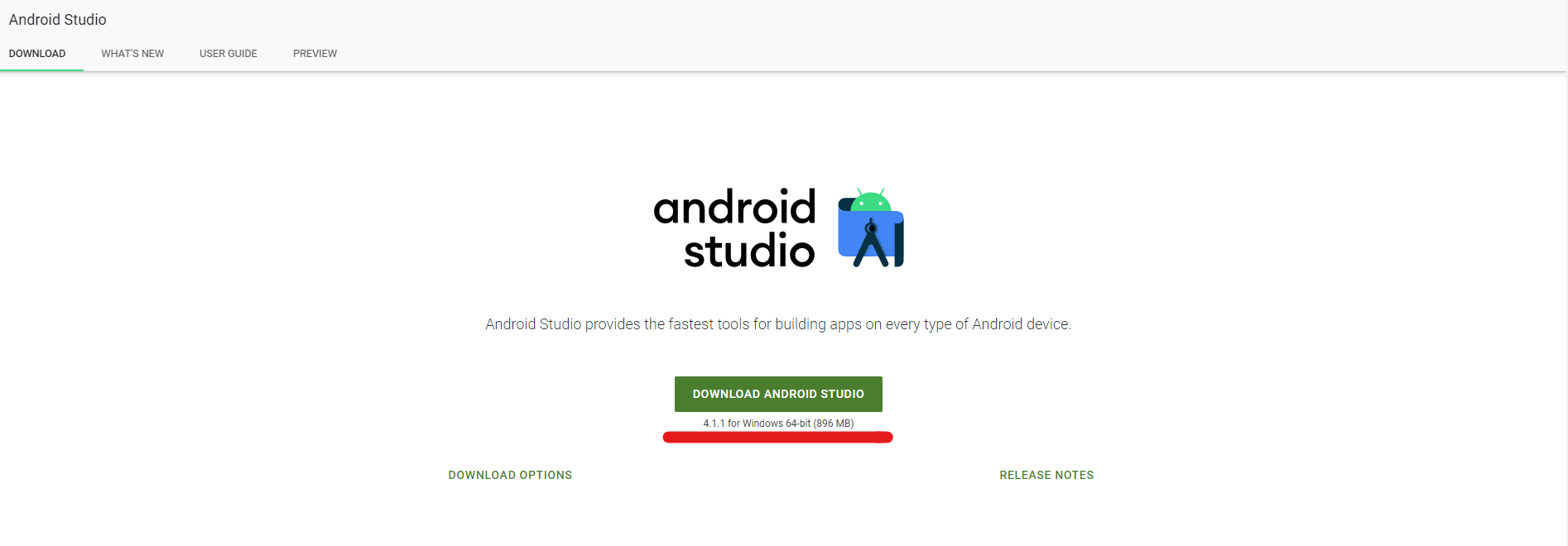Click the Android Studio description sentence
Image resolution: width=1568 pixels, height=546 pixels.
point(778,324)
